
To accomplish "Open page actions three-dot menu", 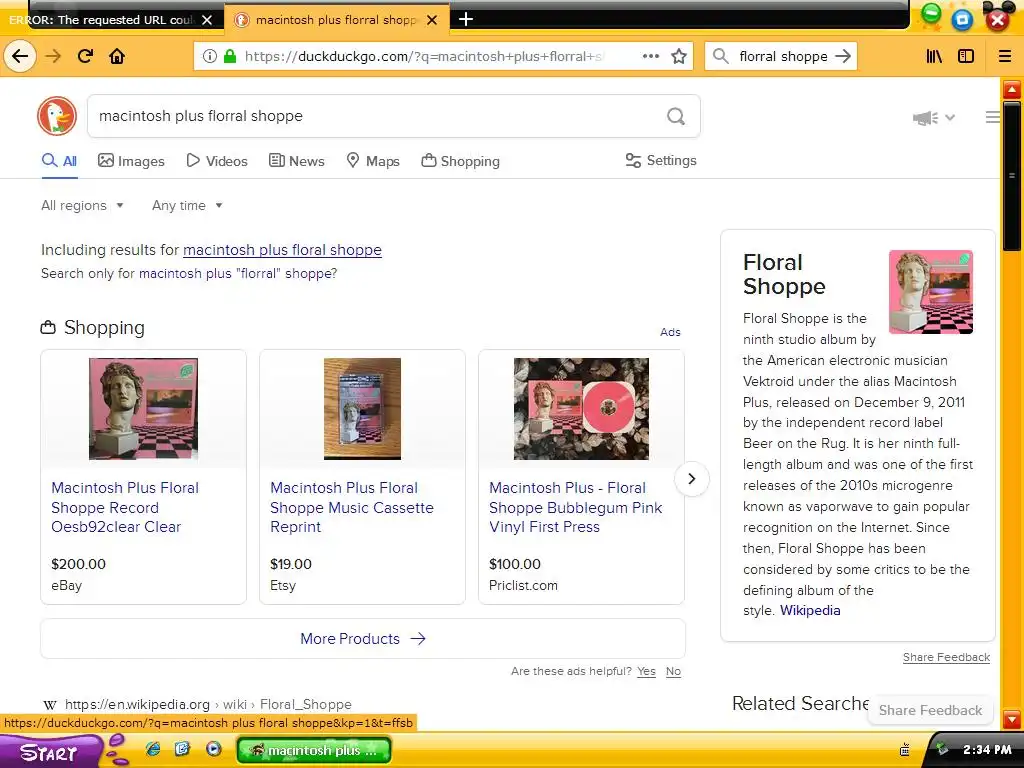I will [x=650, y=56].
